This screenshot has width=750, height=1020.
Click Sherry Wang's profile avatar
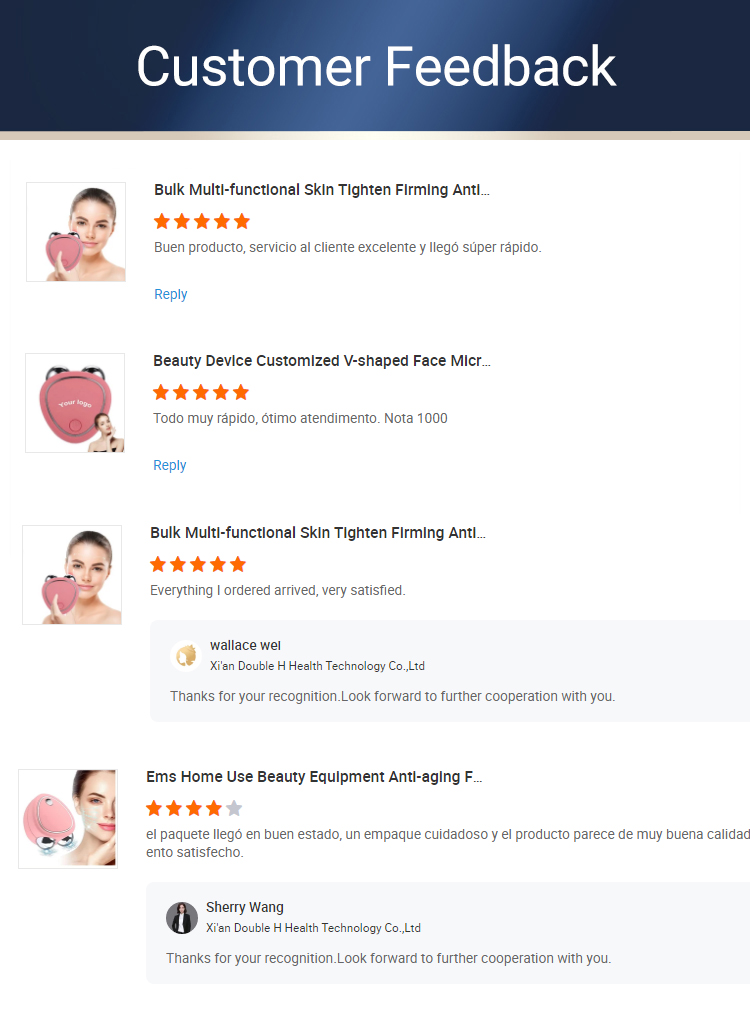click(182, 917)
